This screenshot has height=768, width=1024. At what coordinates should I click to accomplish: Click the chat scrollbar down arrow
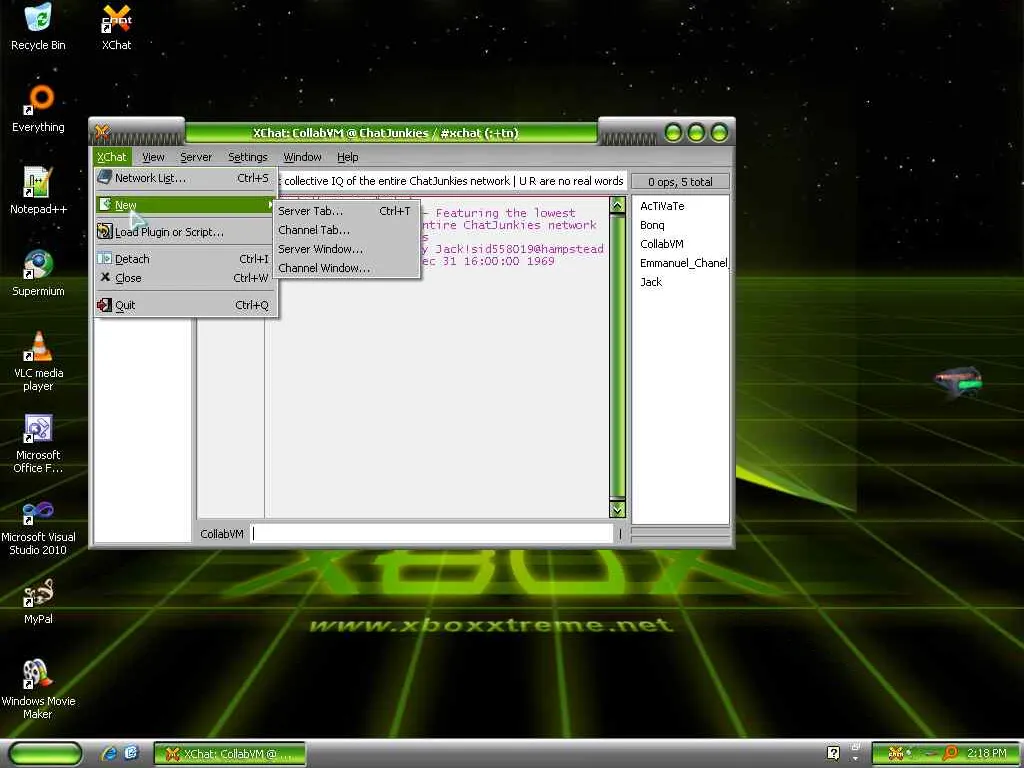(617, 509)
